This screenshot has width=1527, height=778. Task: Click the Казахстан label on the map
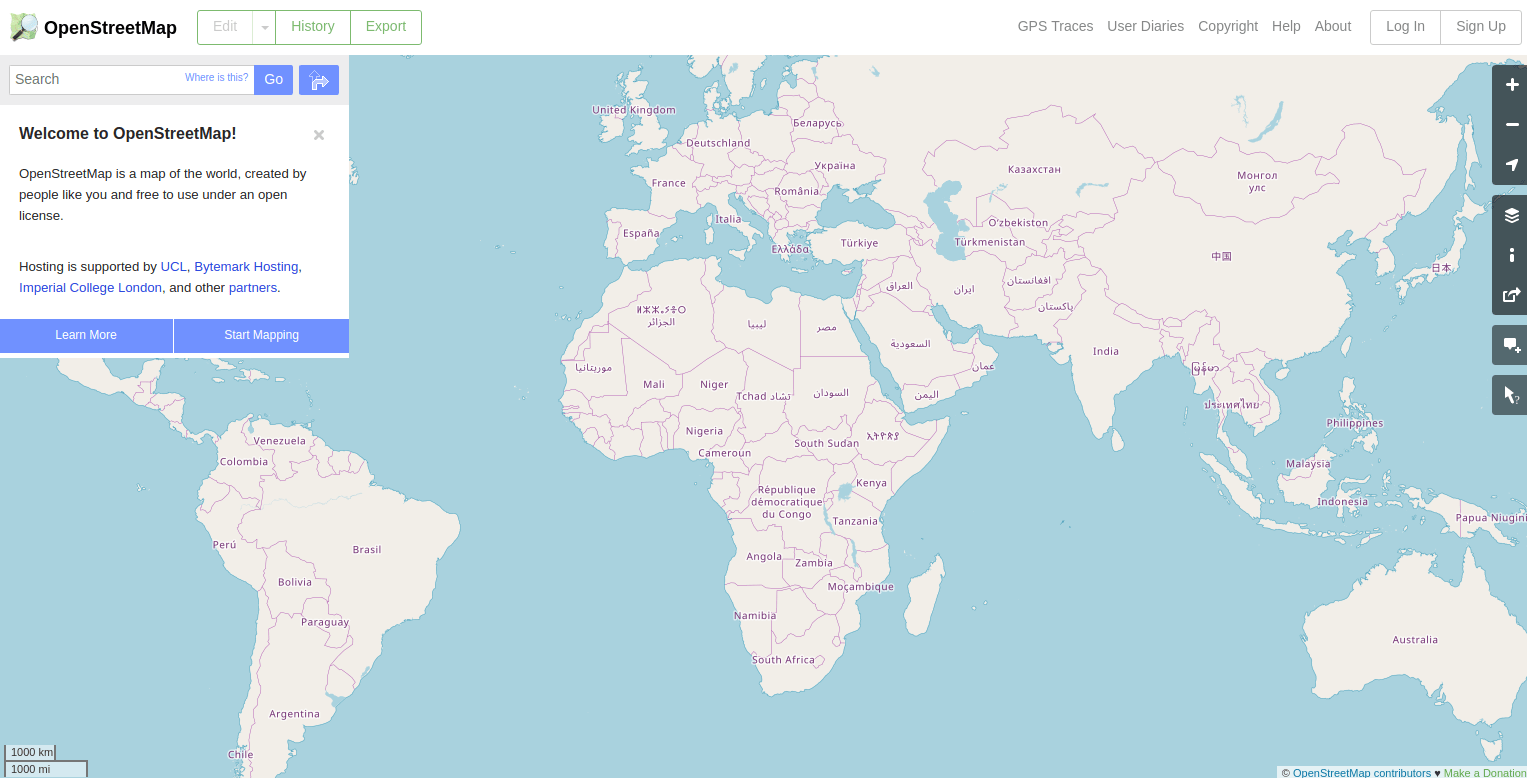(x=1034, y=169)
